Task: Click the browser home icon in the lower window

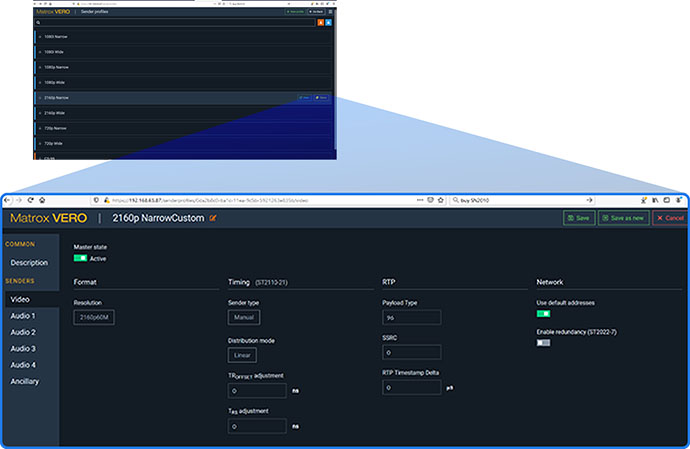Action: [x=42, y=200]
